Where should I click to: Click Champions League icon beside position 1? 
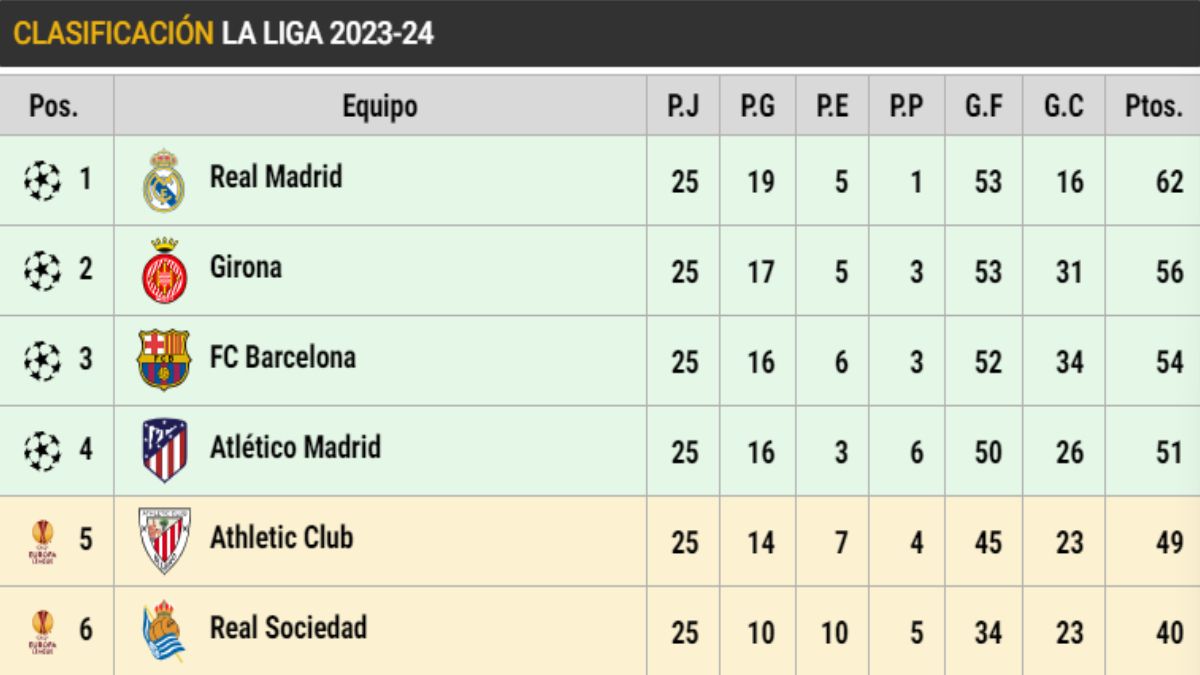point(41,181)
